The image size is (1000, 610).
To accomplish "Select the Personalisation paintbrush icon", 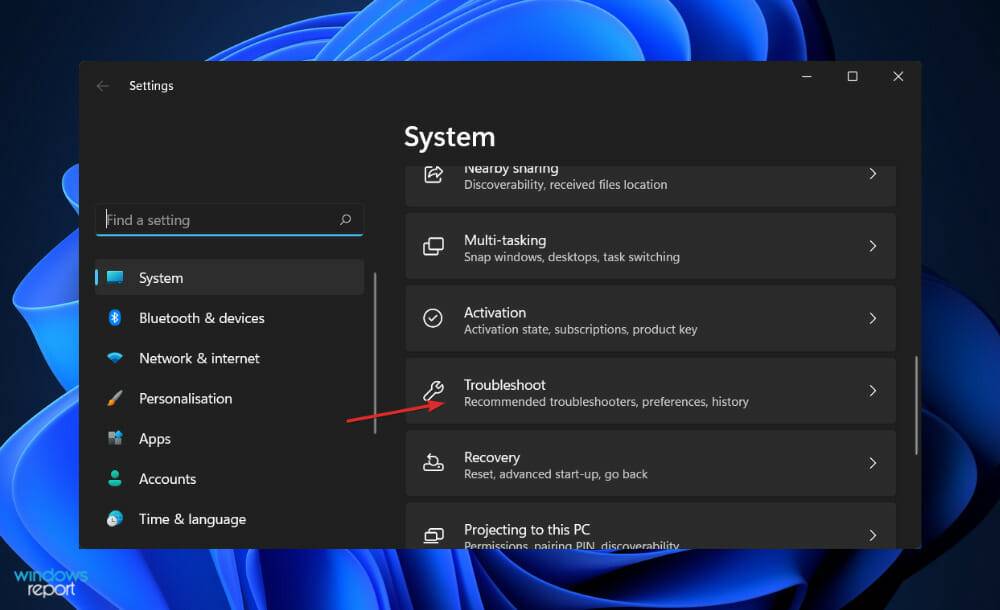I will 118,398.
